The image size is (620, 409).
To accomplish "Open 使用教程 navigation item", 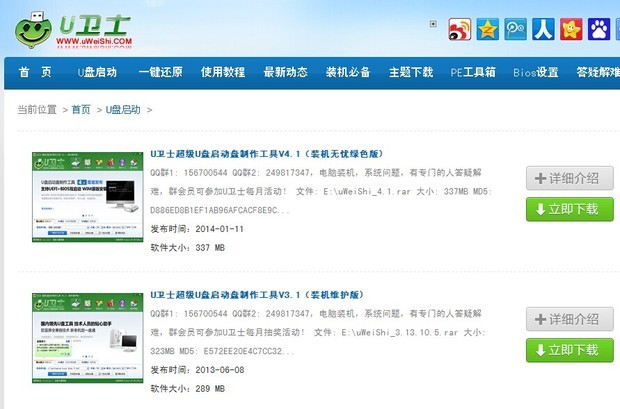I will pyautogui.click(x=223, y=72).
